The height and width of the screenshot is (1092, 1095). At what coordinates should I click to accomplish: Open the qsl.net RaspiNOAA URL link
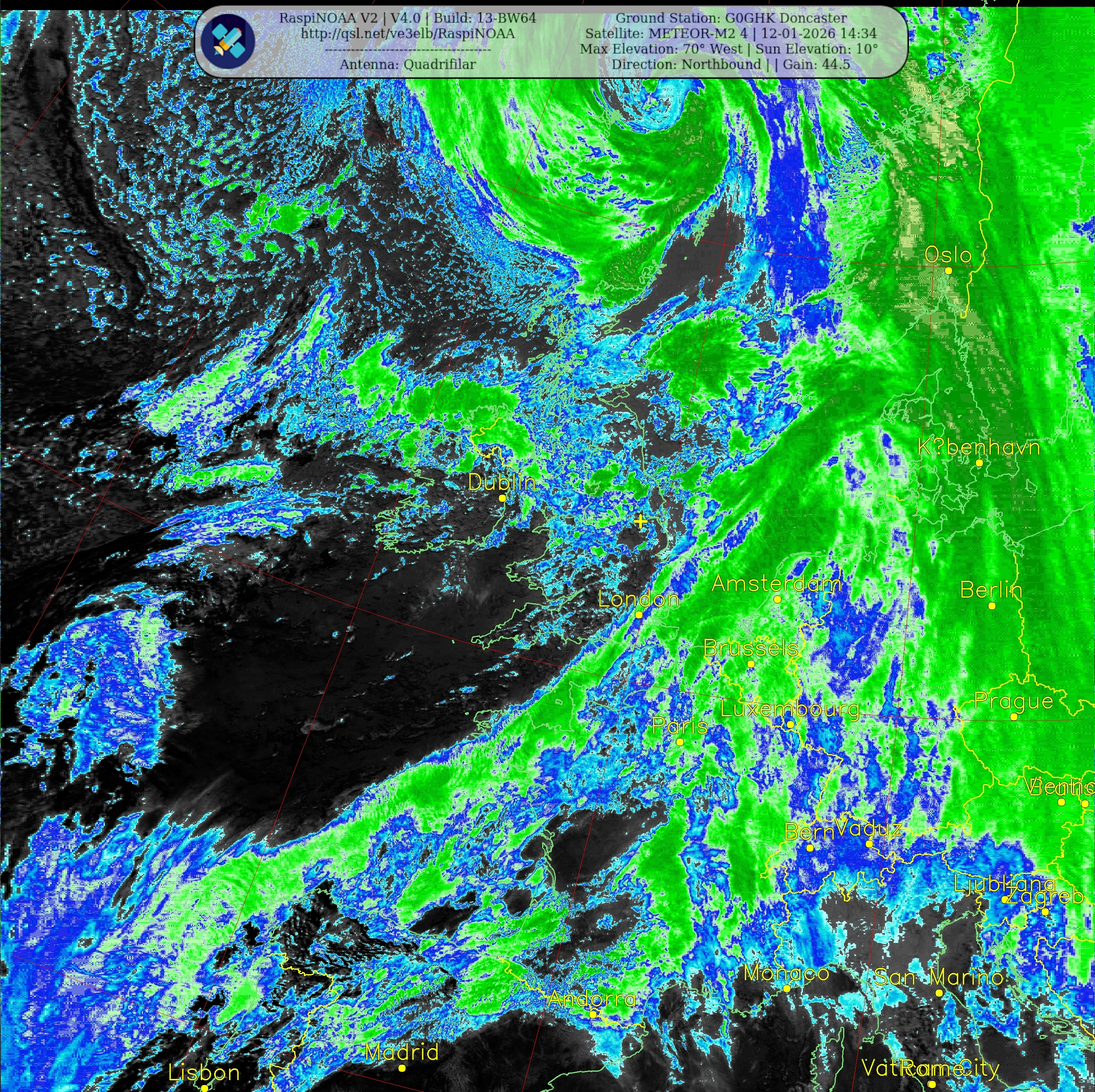click(x=408, y=34)
